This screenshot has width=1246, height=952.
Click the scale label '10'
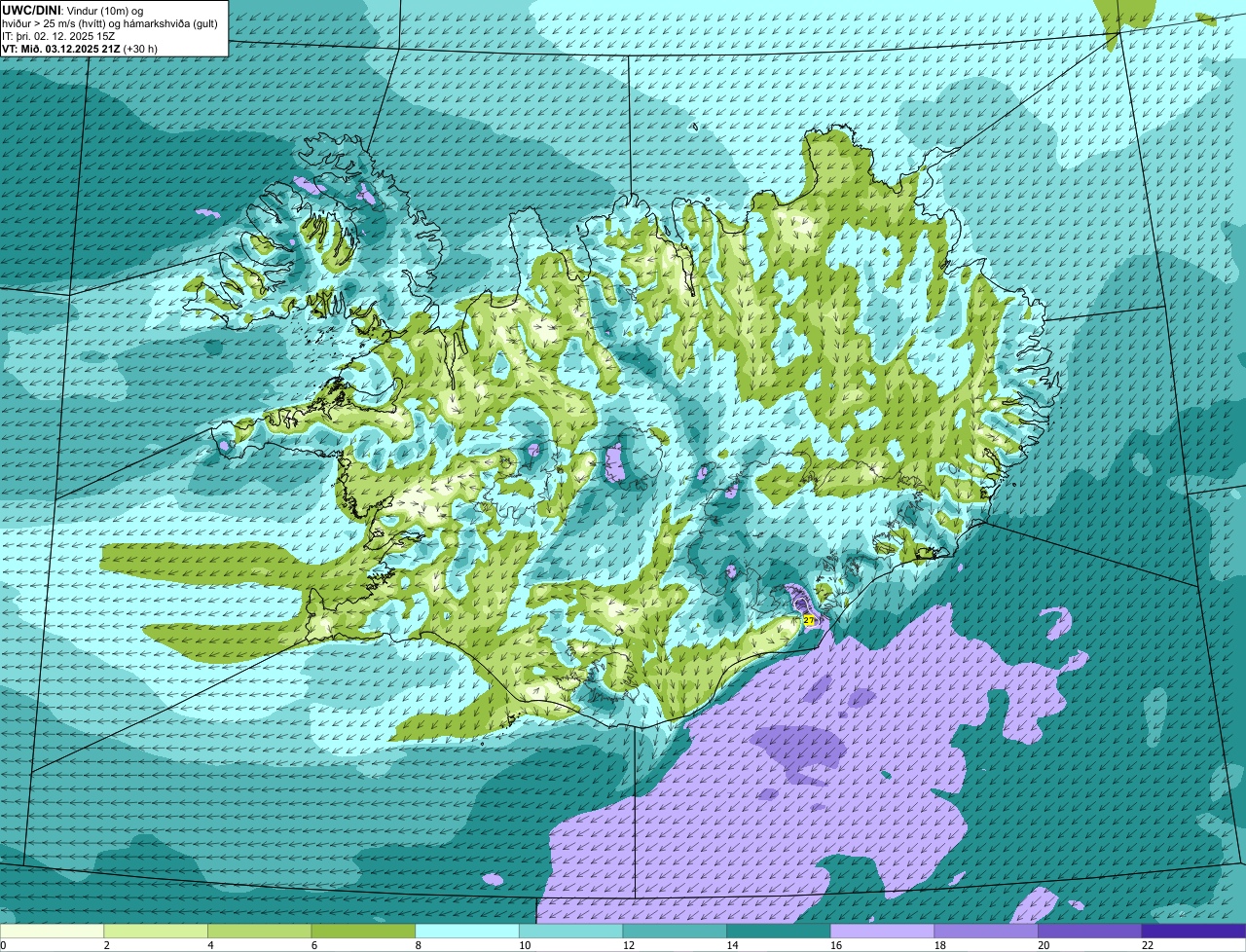coord(524,945)
